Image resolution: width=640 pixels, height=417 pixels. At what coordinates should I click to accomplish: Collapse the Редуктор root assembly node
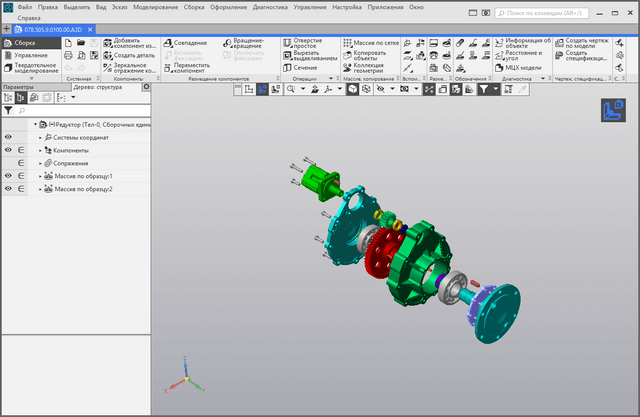35,124
